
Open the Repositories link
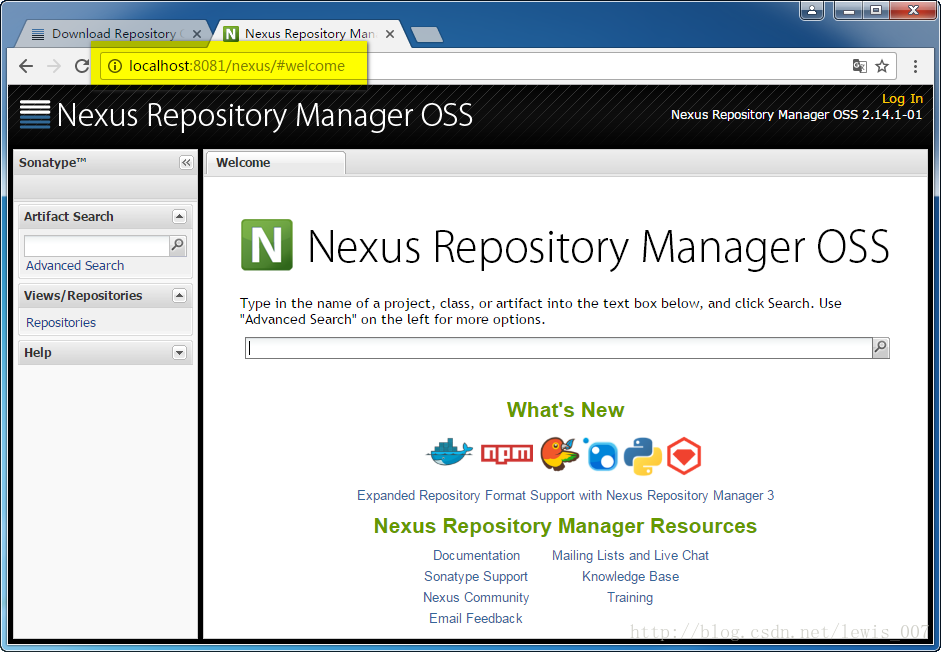[61, 322]
